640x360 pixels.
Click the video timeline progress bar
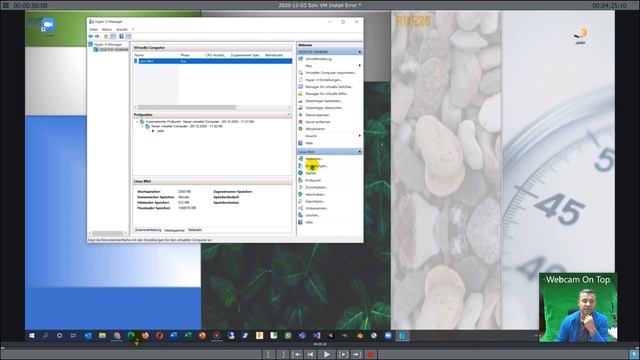320,347
